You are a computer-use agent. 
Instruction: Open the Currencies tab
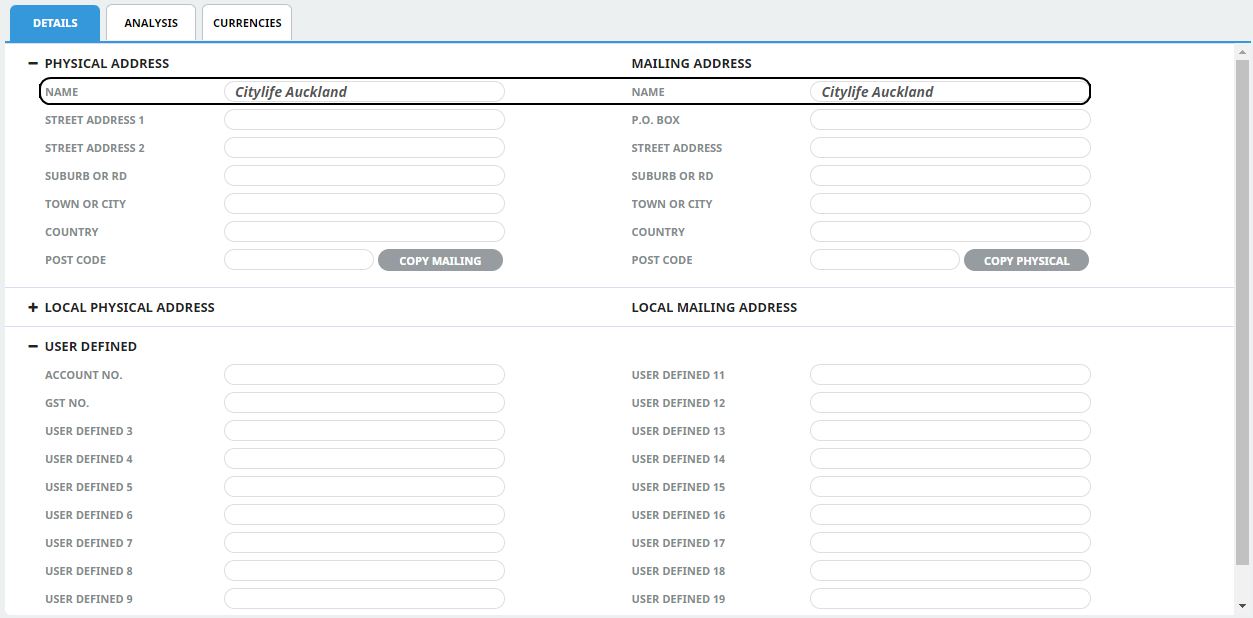pos(247,23)
